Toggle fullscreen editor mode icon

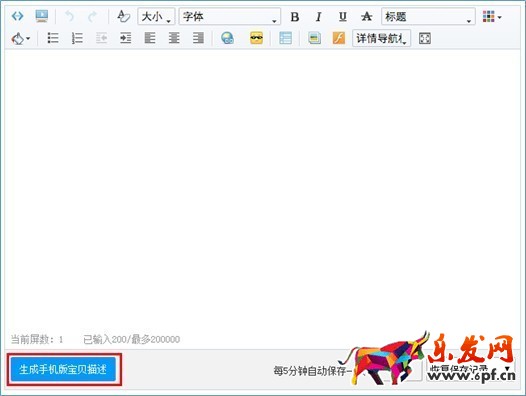click(x=425, y=38)
